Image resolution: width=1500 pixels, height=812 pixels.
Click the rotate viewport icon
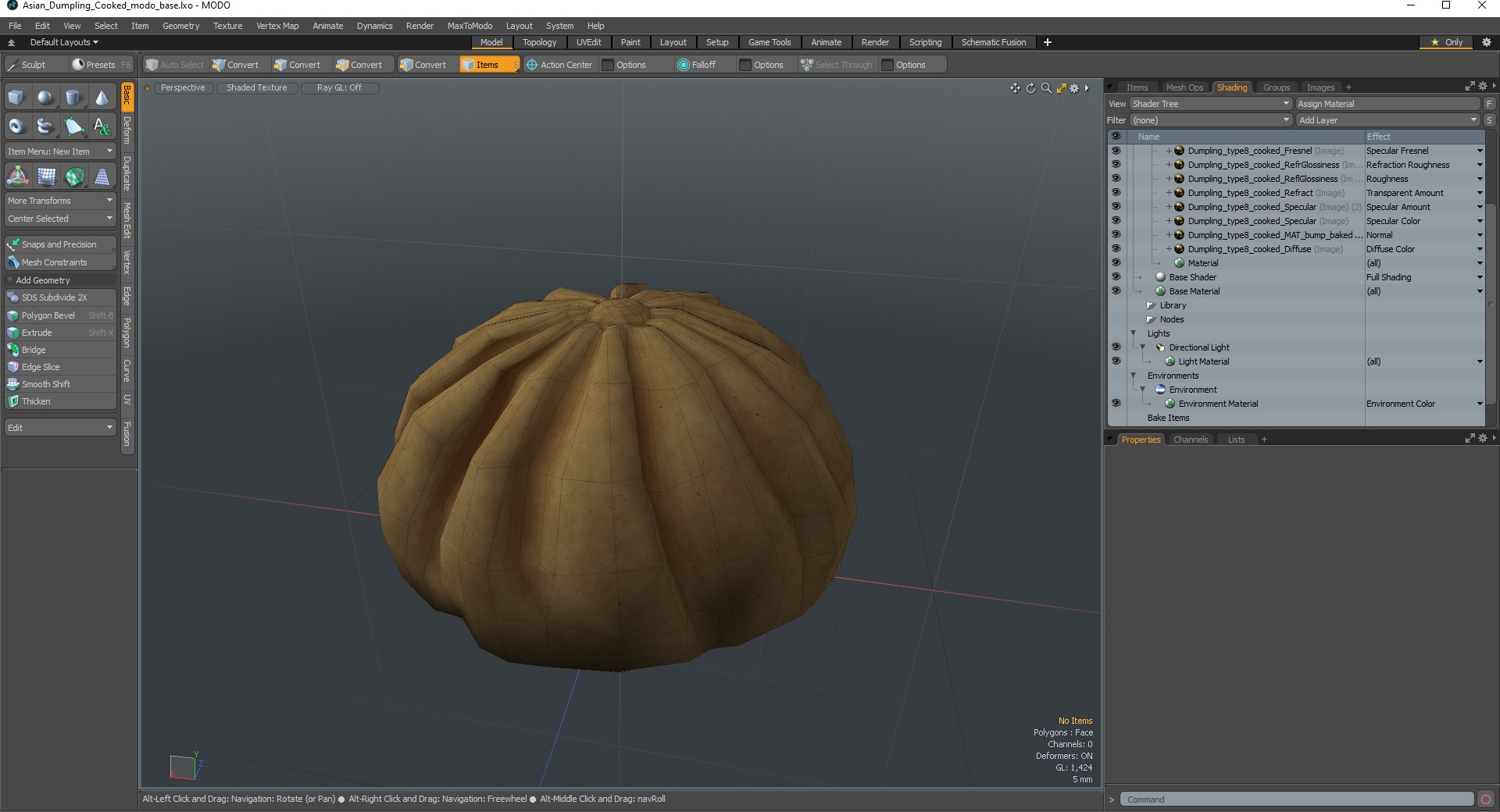[1030, 88]
